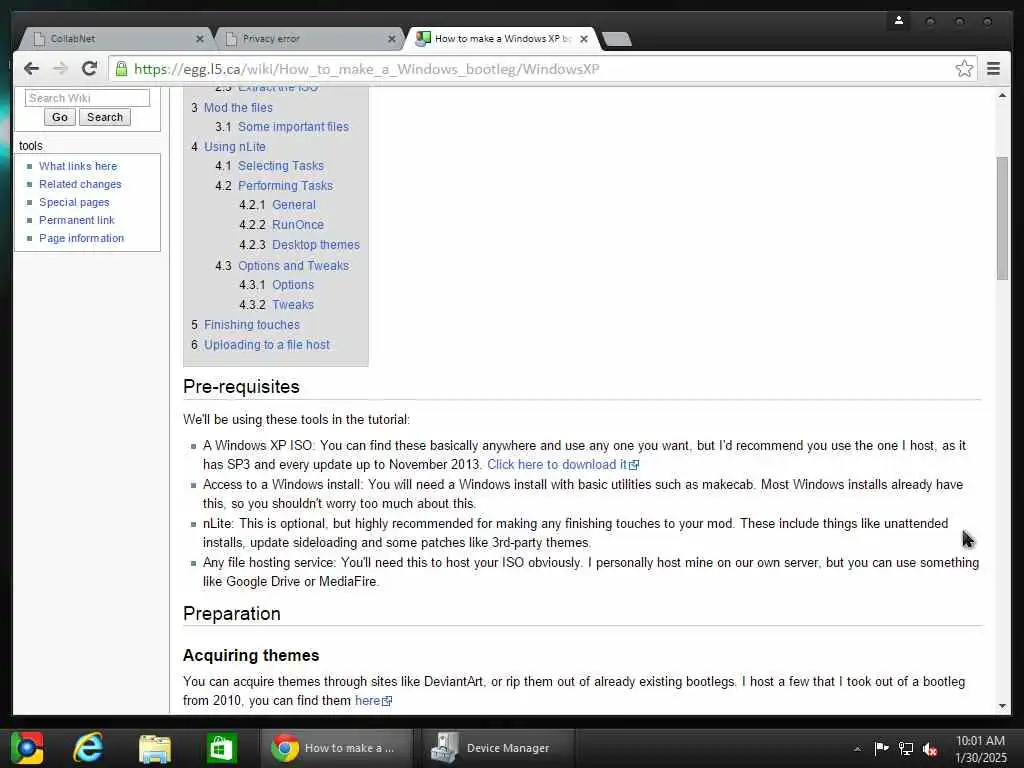Viewport: 1024px width, 768px height.
Task: Close the How to make a Windows XP tab
Action: [584, 39]
